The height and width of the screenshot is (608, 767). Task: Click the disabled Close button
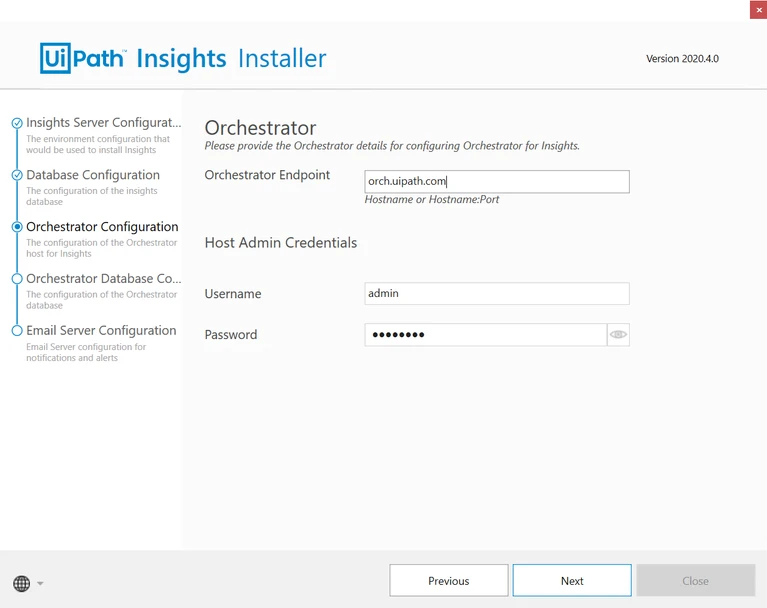tap(696, 581)
